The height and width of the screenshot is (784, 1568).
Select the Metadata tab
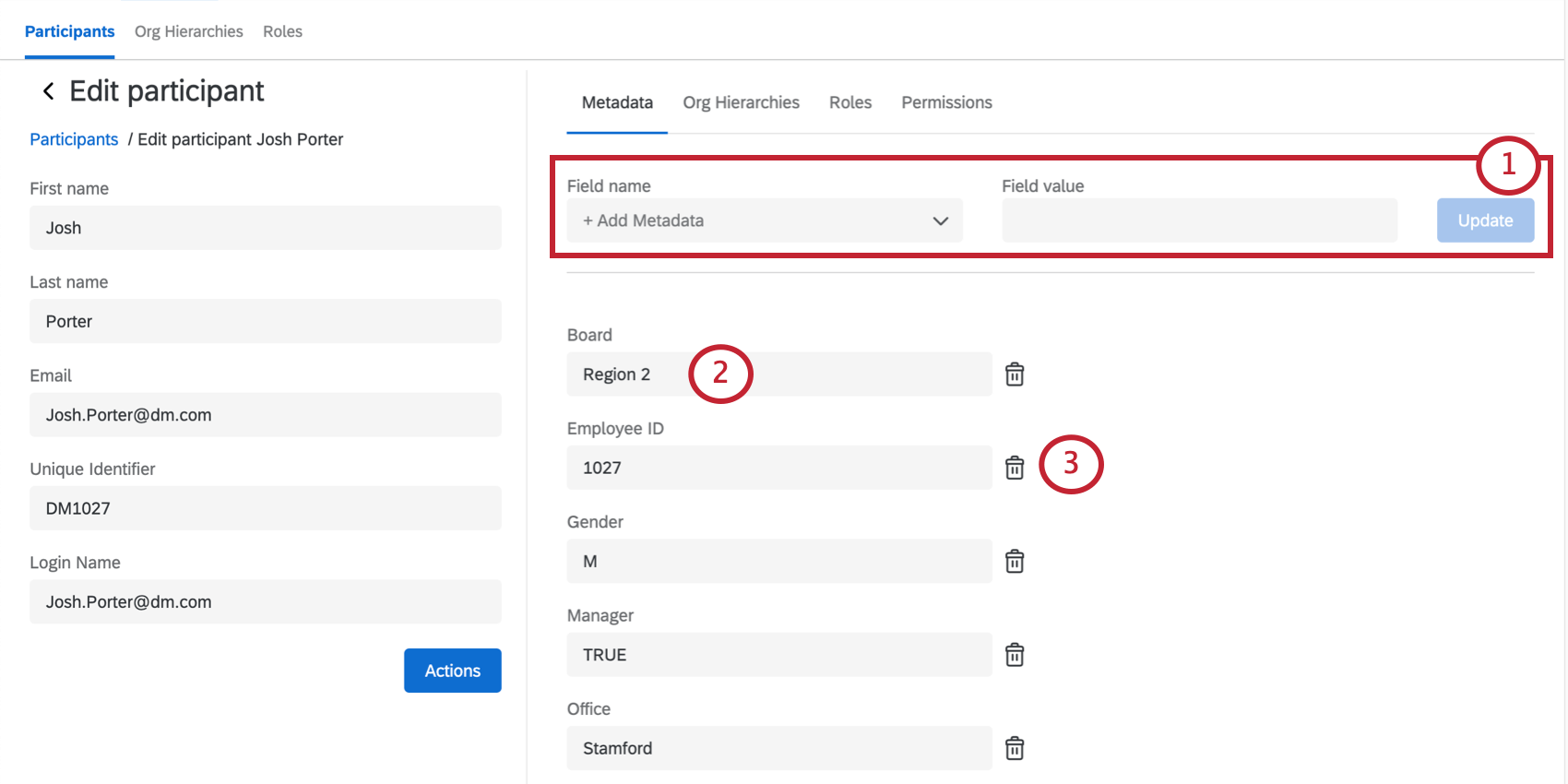tap(617, 102)
